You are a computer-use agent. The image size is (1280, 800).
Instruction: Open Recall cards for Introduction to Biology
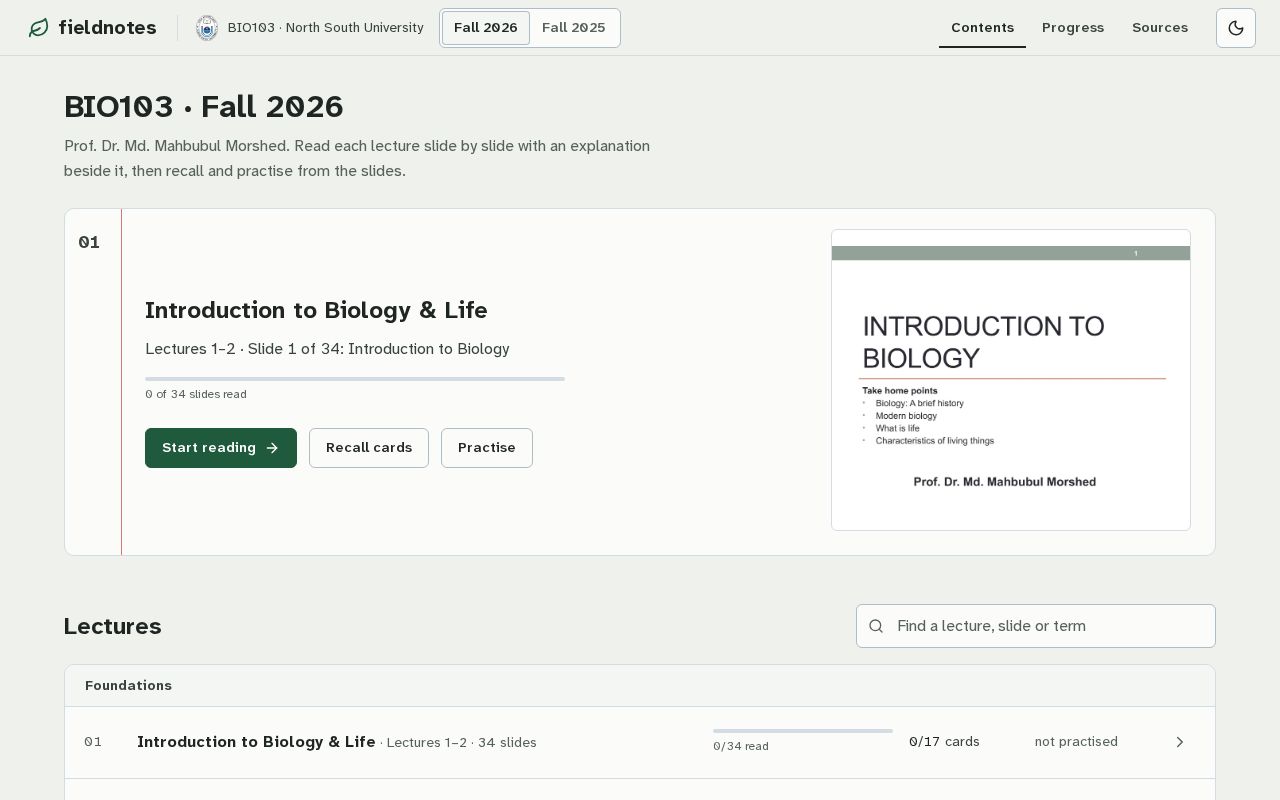coord(369,448)
